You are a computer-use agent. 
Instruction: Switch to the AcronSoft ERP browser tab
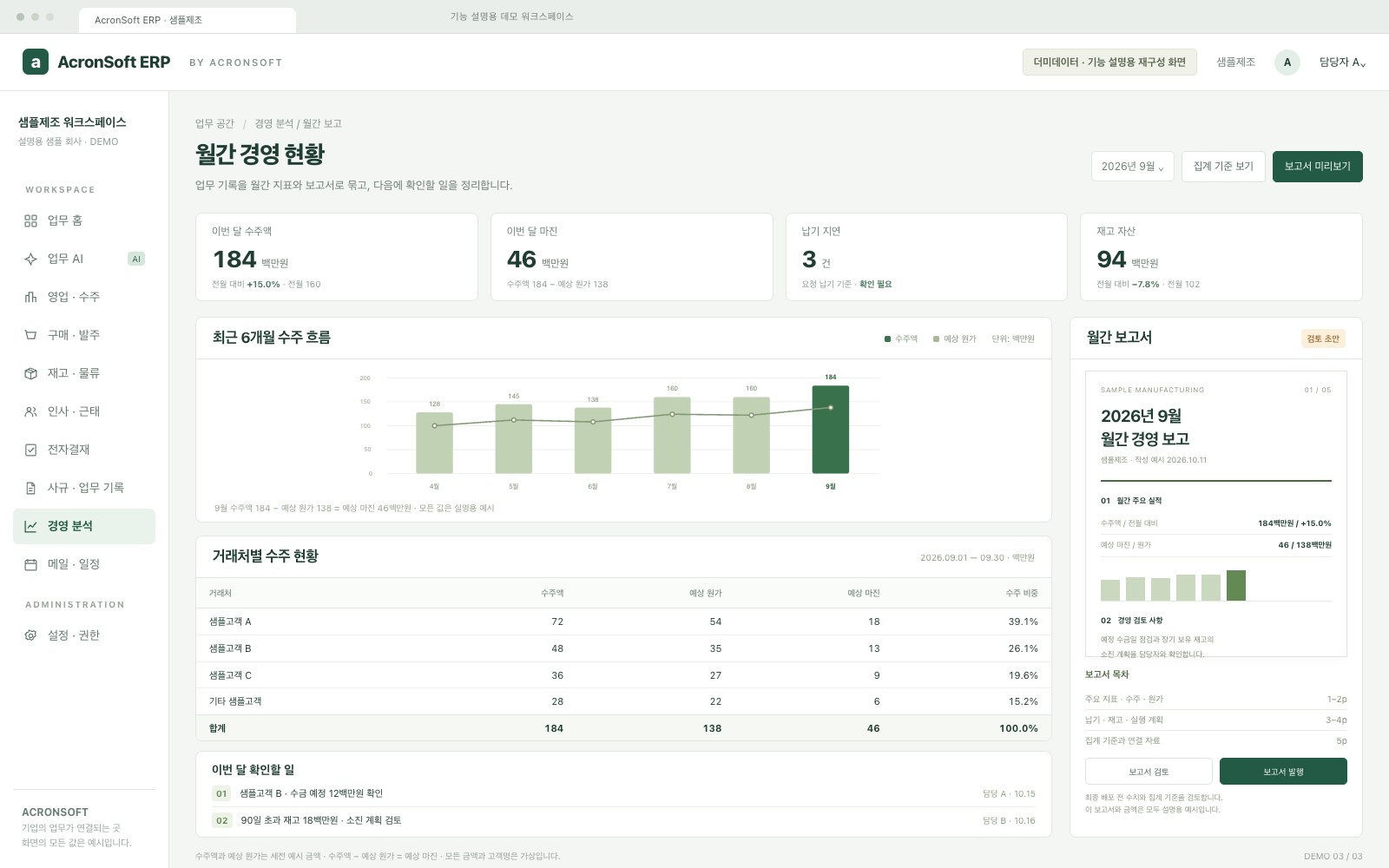tap(187, 20)
